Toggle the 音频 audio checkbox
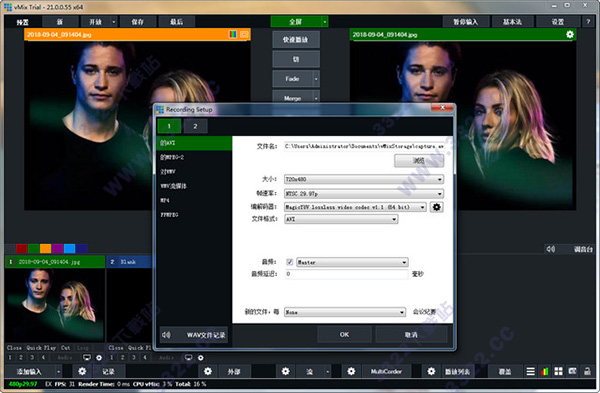This screenshot has width=600, height=393. [290, 262]
